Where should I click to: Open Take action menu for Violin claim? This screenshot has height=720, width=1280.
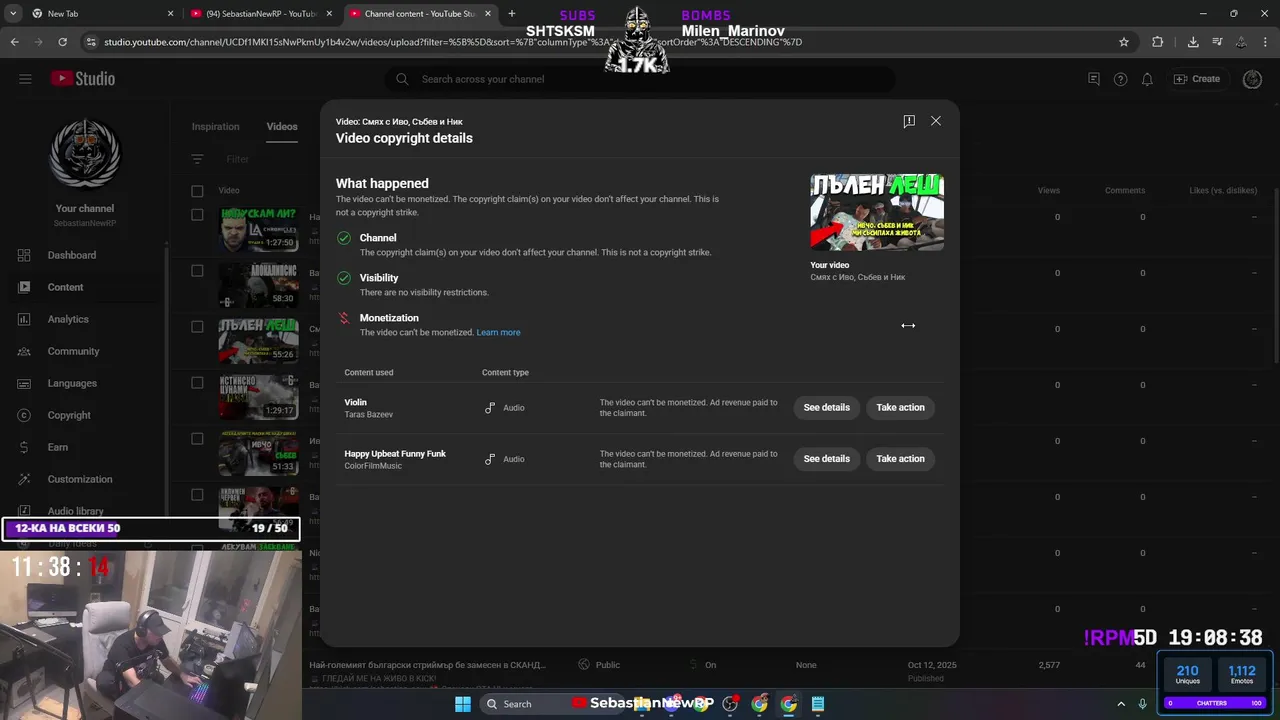[x=900, y=408]
